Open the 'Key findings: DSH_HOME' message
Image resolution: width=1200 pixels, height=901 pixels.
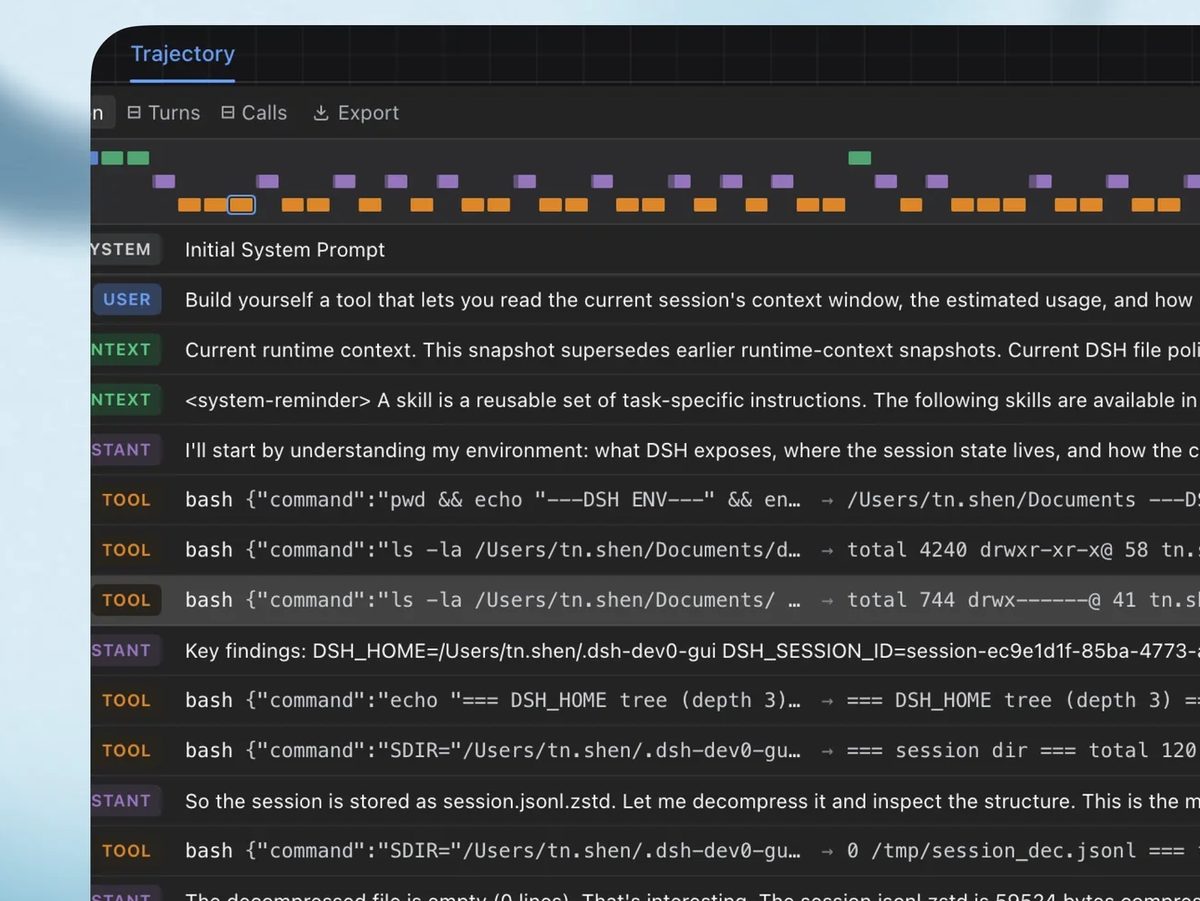[645, 650]
